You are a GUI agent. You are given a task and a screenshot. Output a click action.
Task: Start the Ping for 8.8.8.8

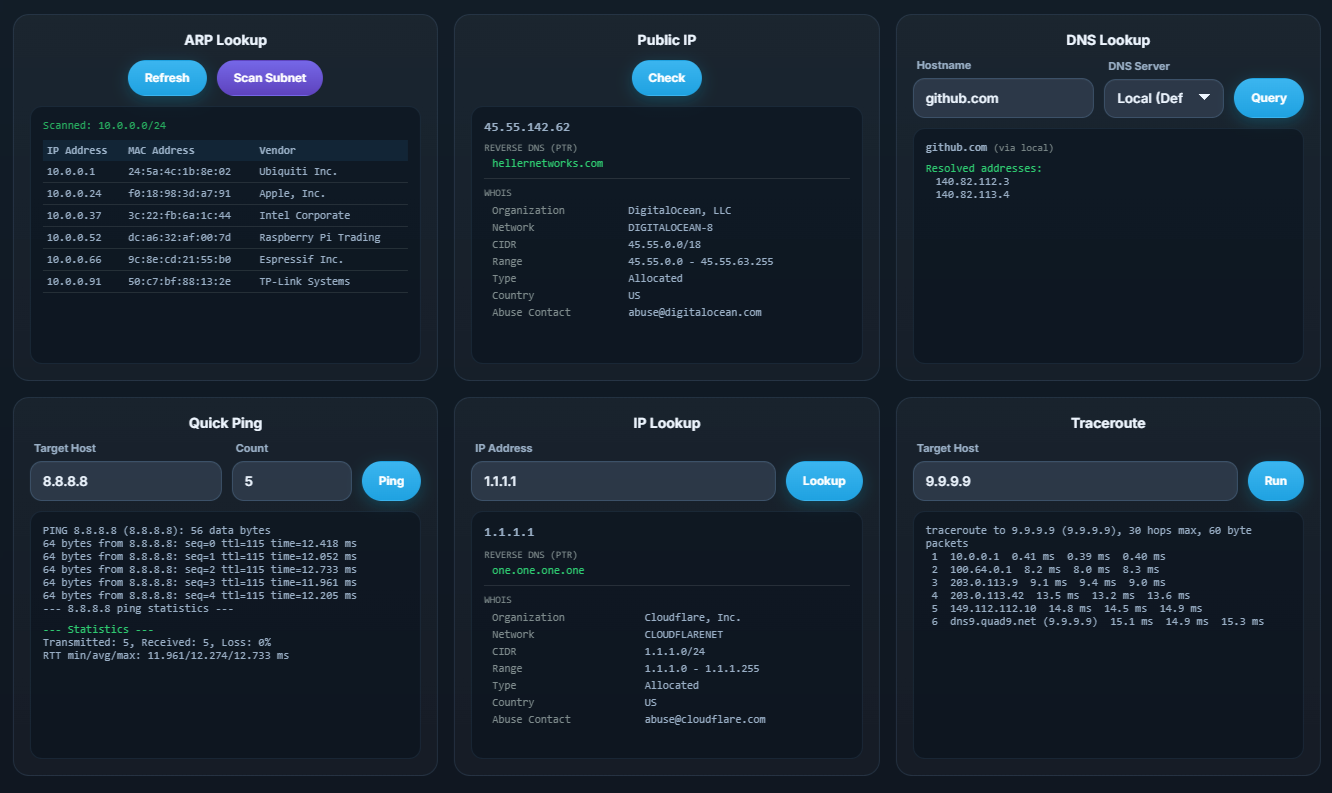pos(391,481)
